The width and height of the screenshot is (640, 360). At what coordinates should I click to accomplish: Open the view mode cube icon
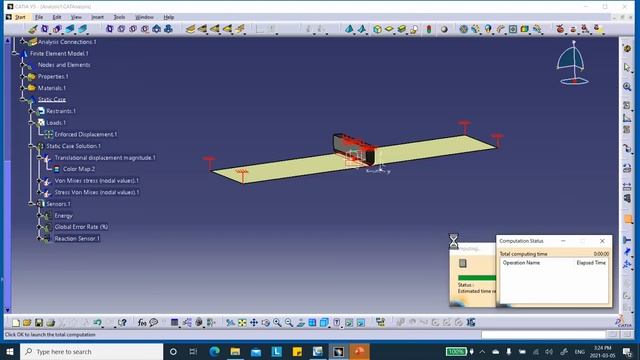[324, 323]
